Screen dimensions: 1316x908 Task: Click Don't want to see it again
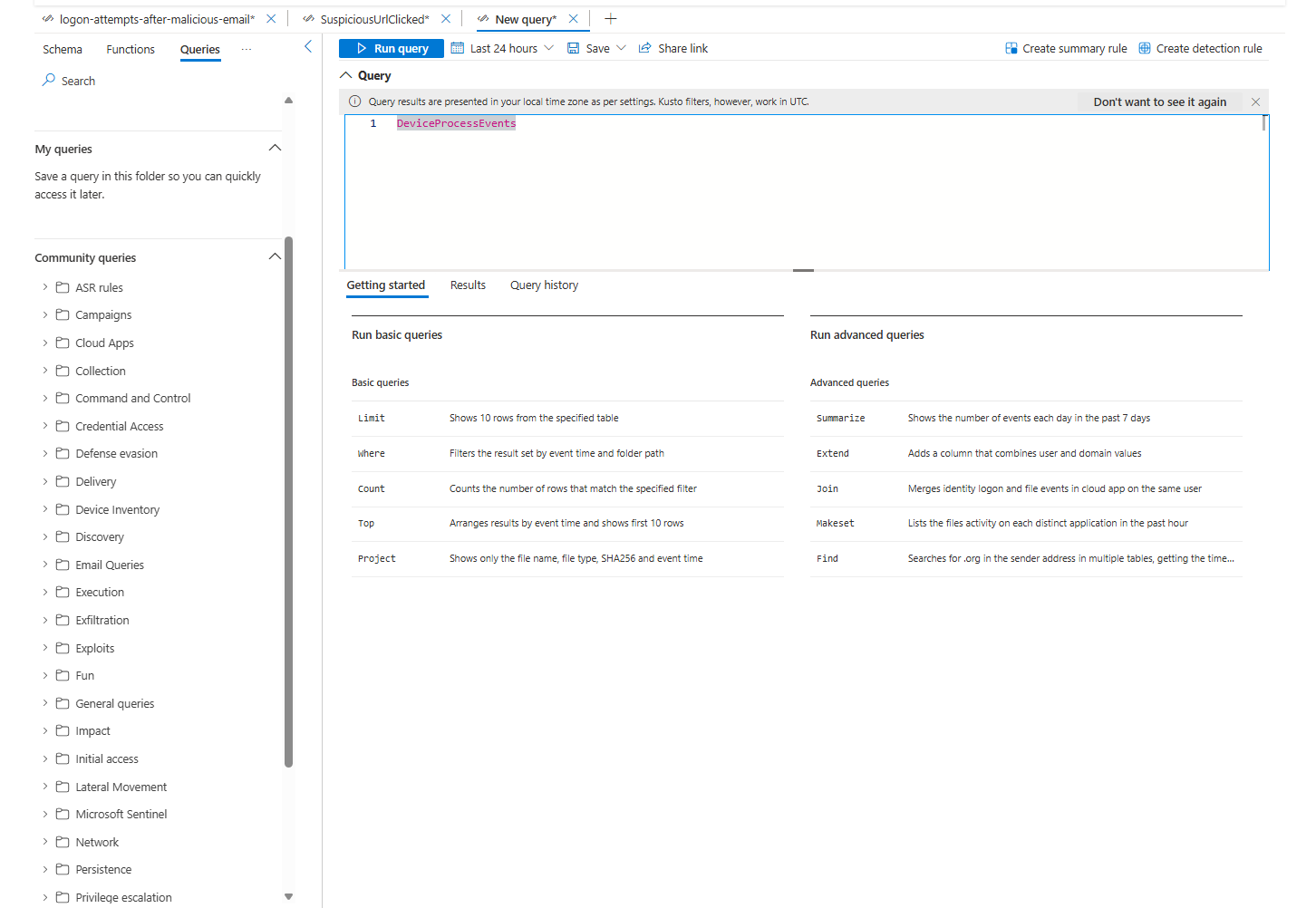(1159, 102)
